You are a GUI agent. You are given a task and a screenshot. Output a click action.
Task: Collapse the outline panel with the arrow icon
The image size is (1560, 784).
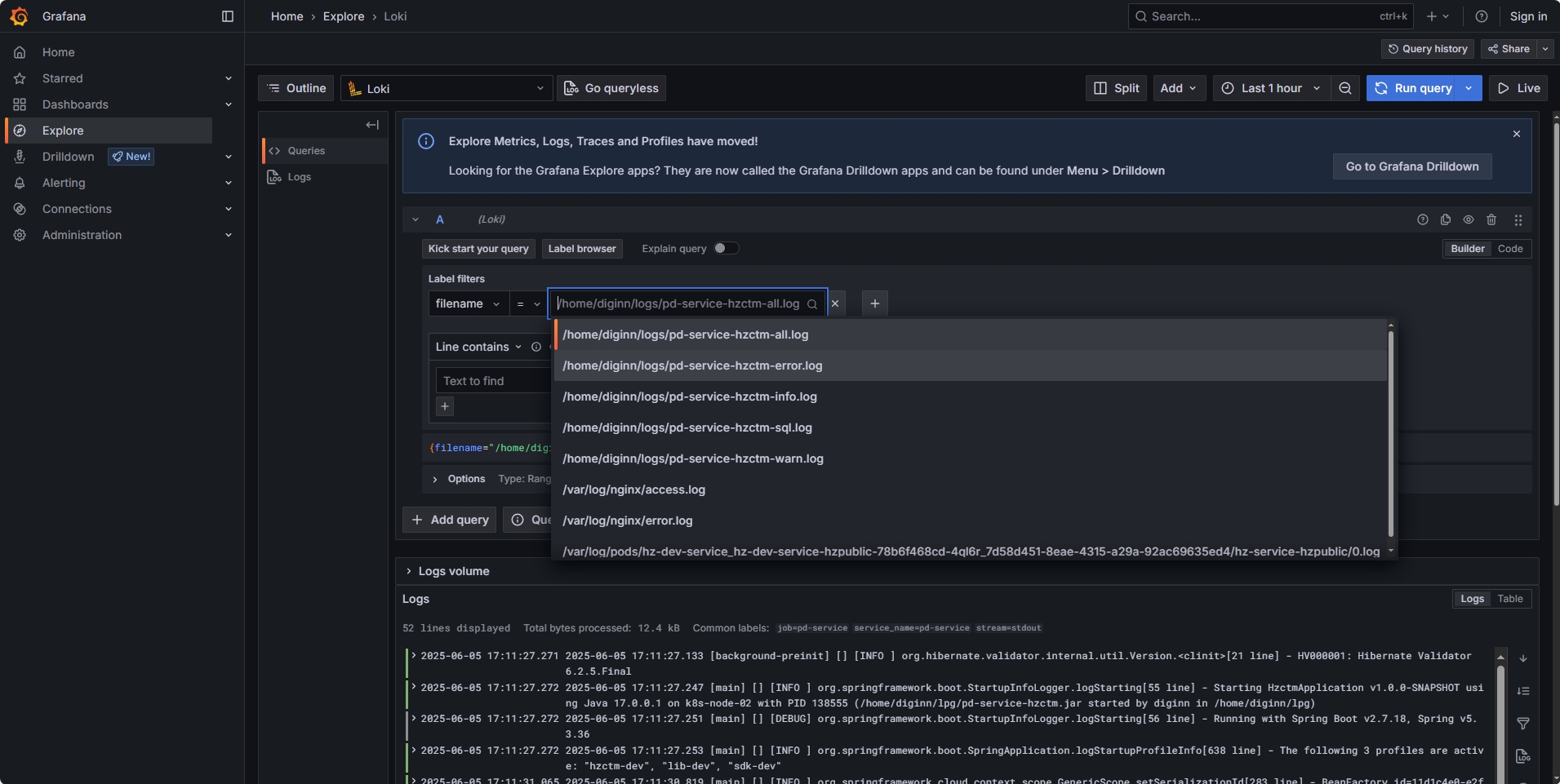point(372,125)
